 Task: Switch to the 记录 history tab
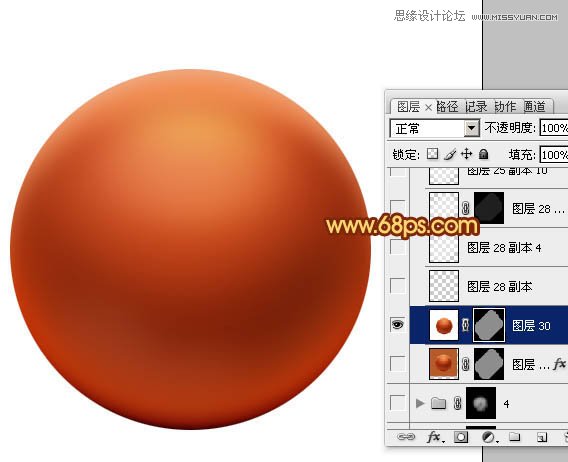click(476, 107)
